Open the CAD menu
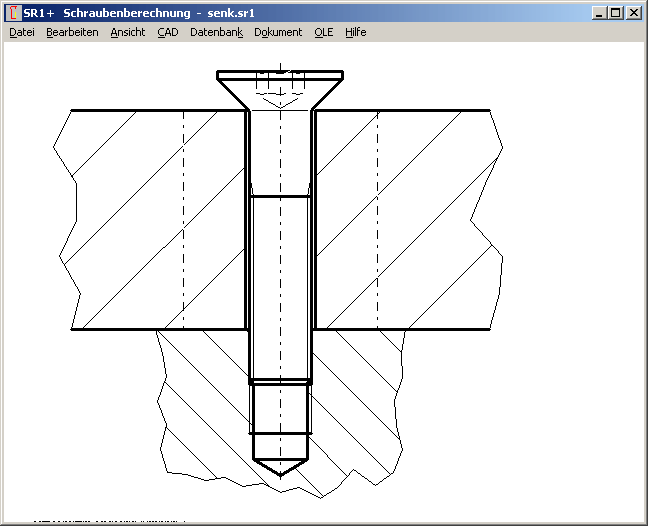The width and height of the screenshot is (648, 526). pos(167,32)
